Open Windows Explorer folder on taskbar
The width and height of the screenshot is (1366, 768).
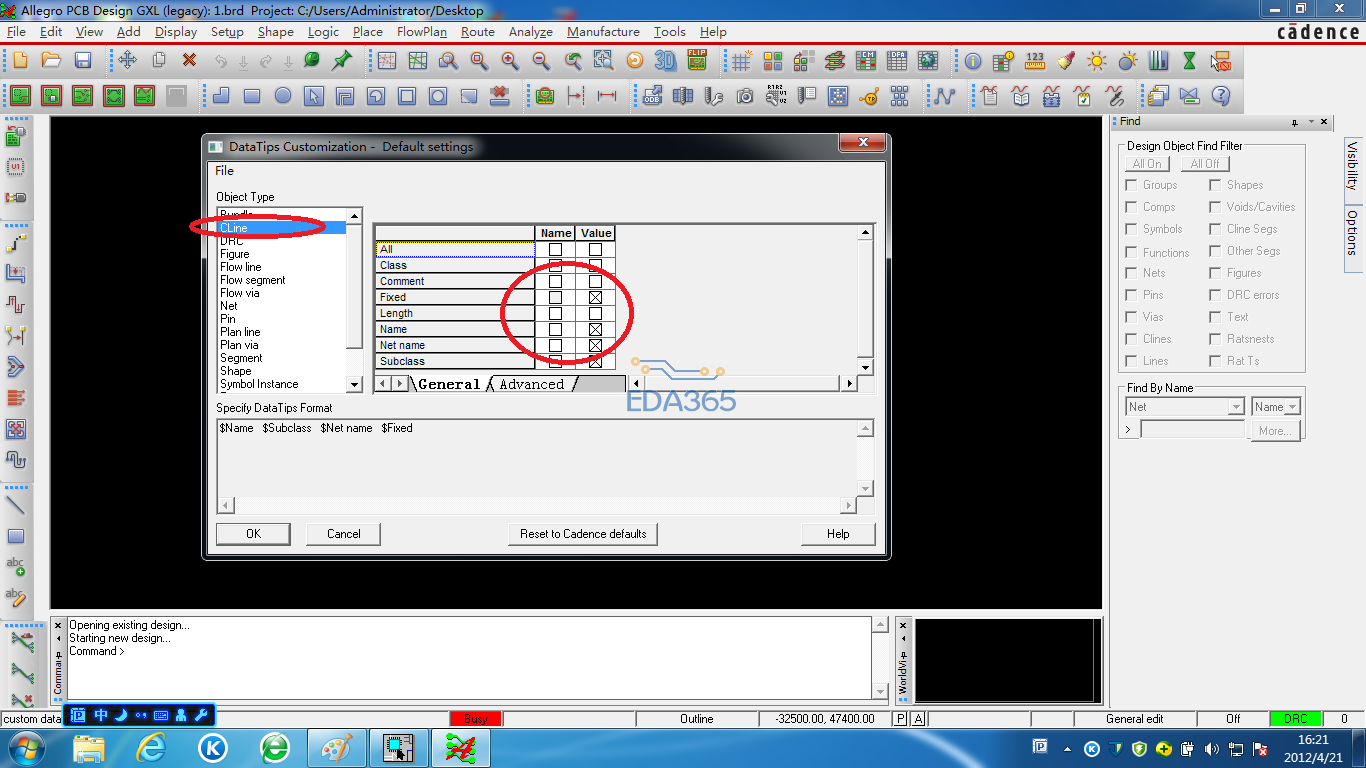tap(89, 747)
